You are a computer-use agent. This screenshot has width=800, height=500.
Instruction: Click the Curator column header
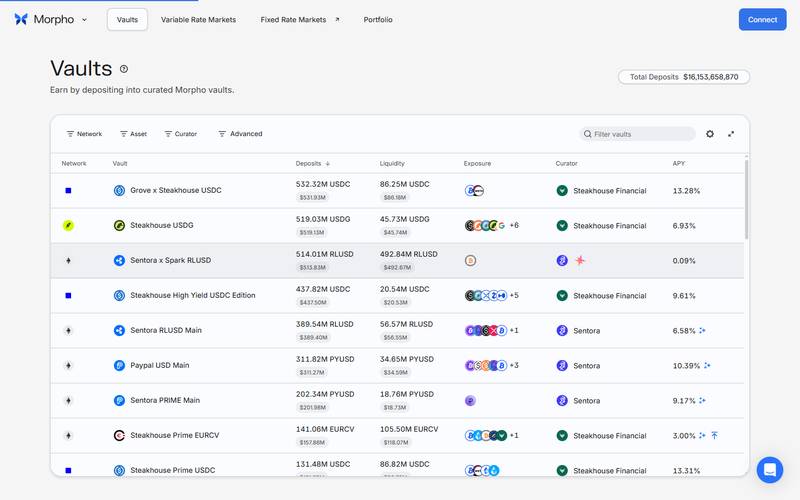click(x=566, y=163)
